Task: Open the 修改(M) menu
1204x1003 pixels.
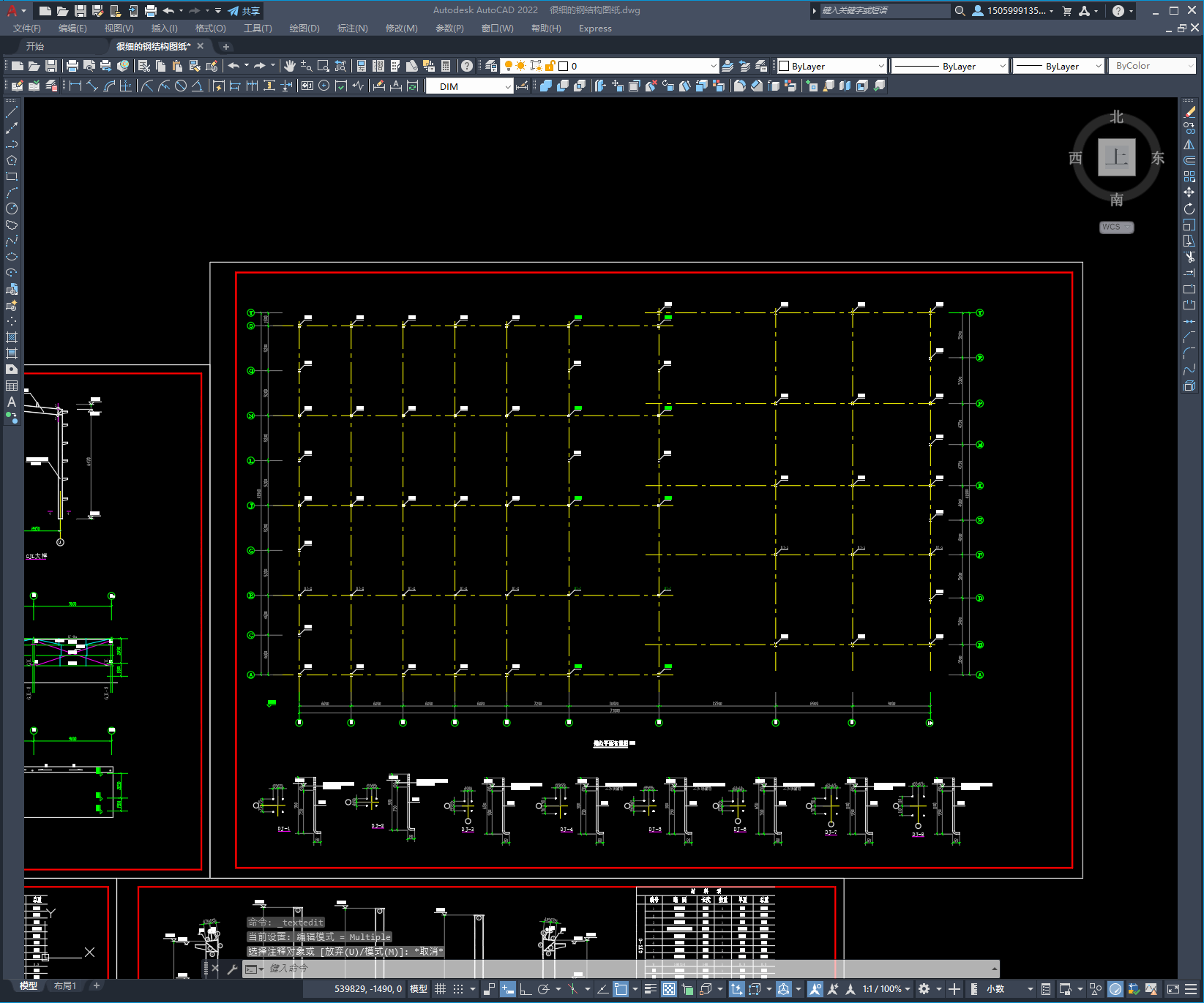Action: [x=401, y=29]
